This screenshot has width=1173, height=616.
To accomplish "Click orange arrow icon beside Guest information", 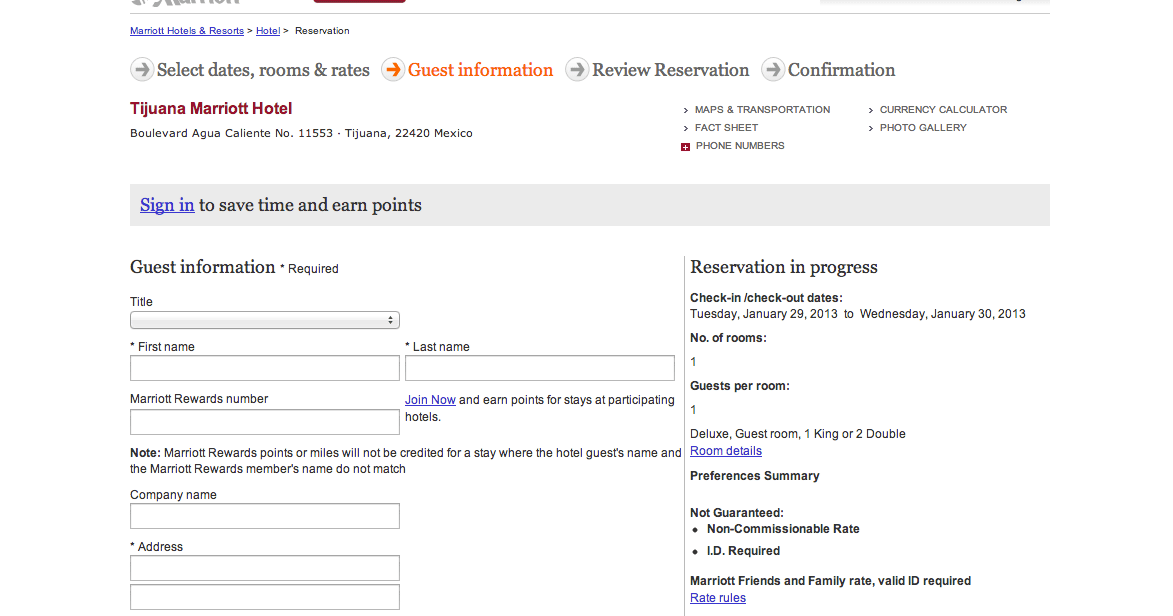I will tap(393, 70).
